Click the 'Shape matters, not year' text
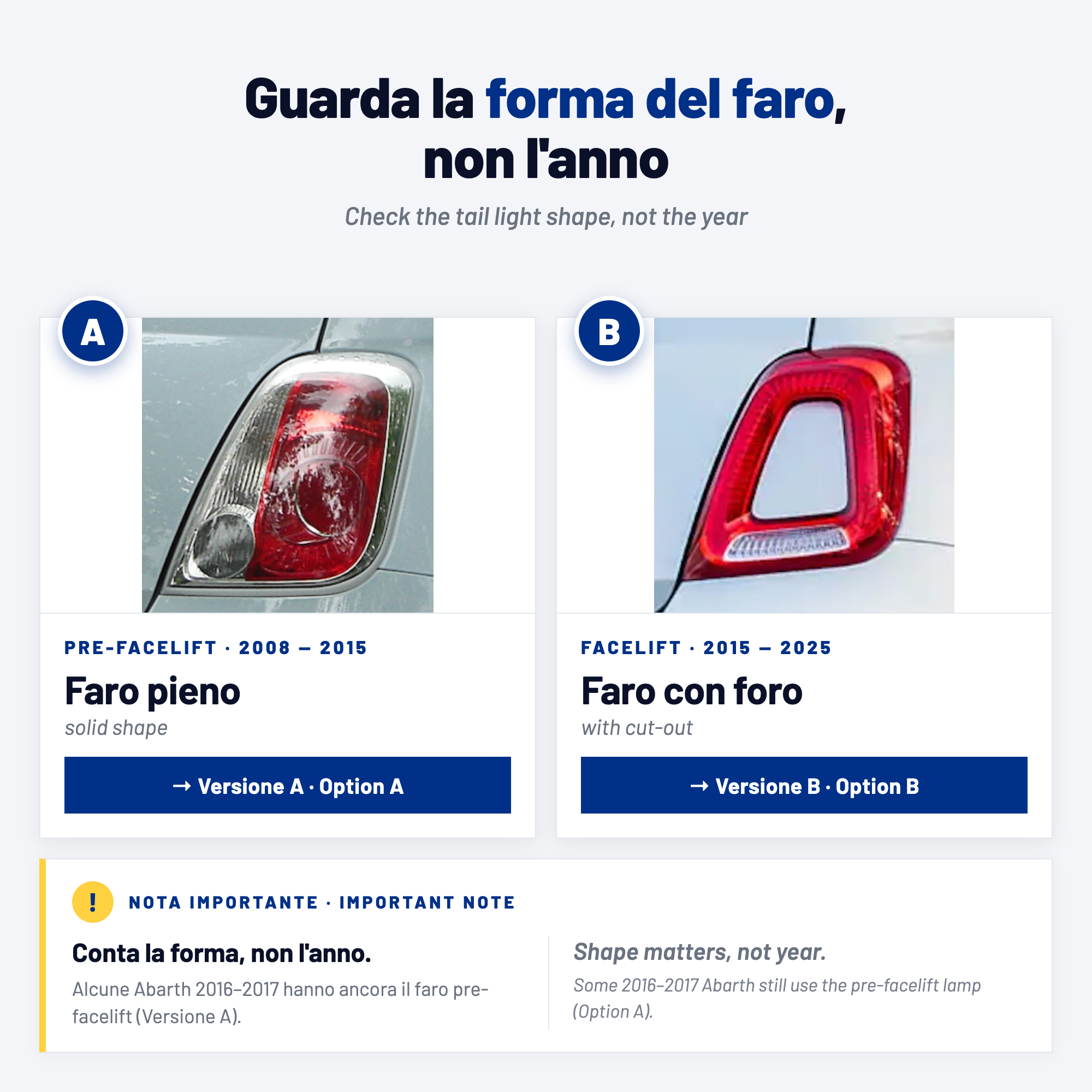The width and height of the screenshot is (1092, 1092). pos(700,952)
